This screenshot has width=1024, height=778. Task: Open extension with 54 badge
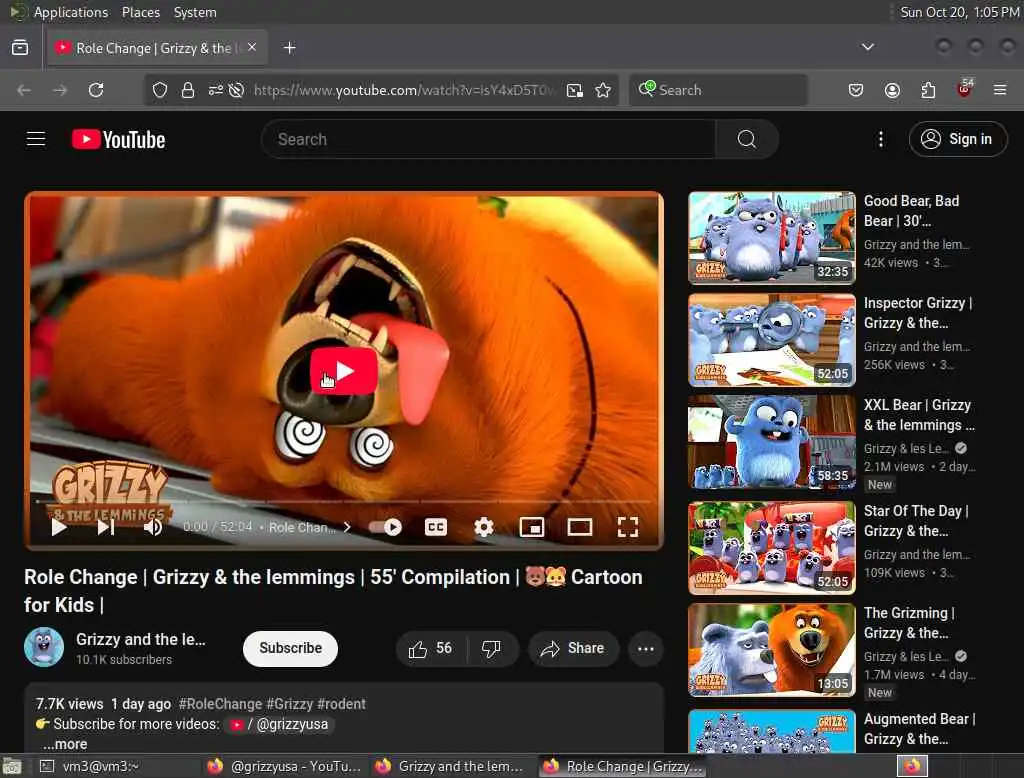(965, 89)
